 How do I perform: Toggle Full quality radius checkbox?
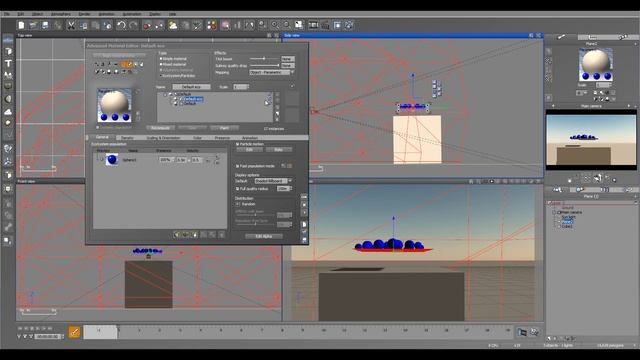click(x=238, y=189)
